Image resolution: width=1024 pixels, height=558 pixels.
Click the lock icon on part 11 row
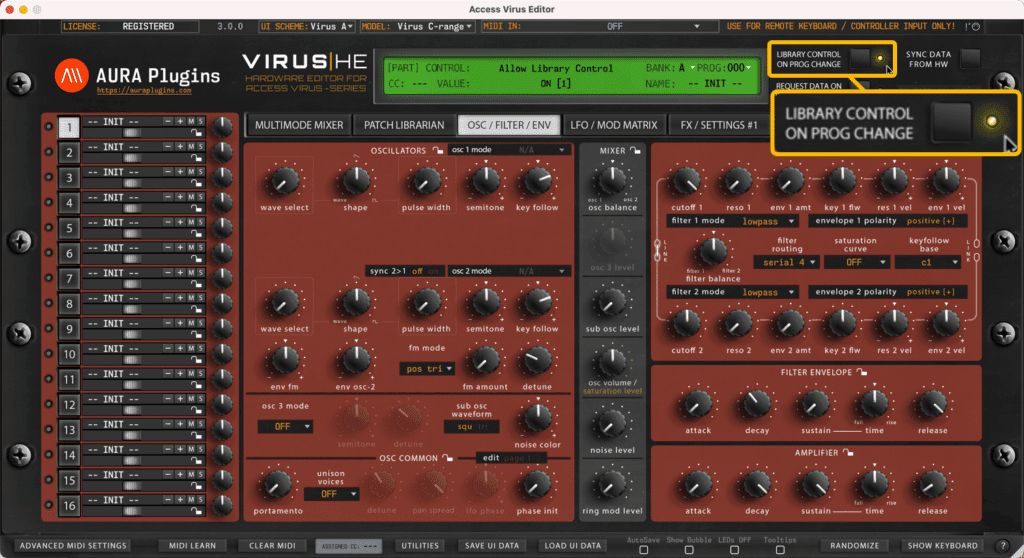(196, 385)
